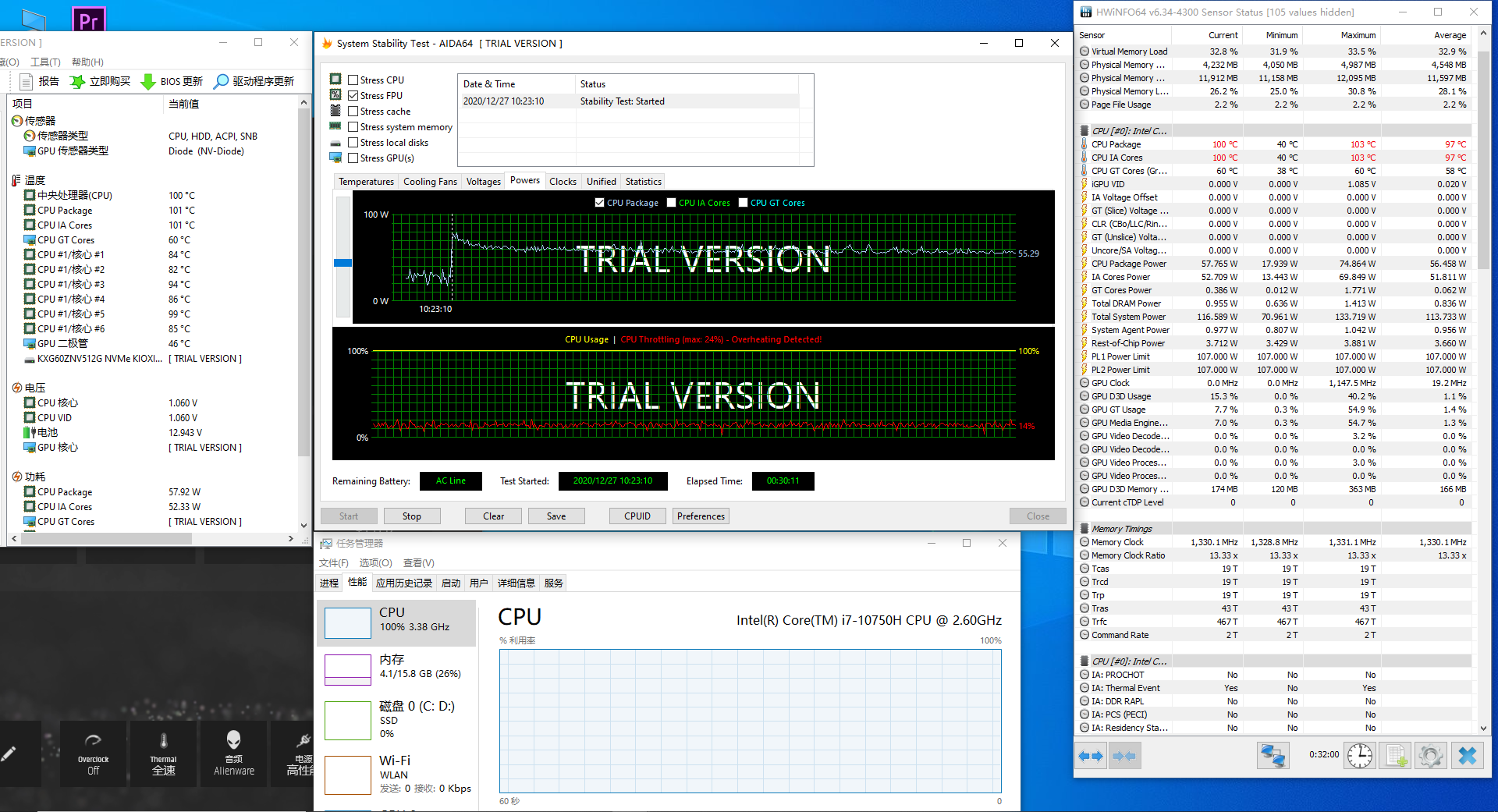Click the Overclock Off tile in Alienware panel

pos(94,753)
